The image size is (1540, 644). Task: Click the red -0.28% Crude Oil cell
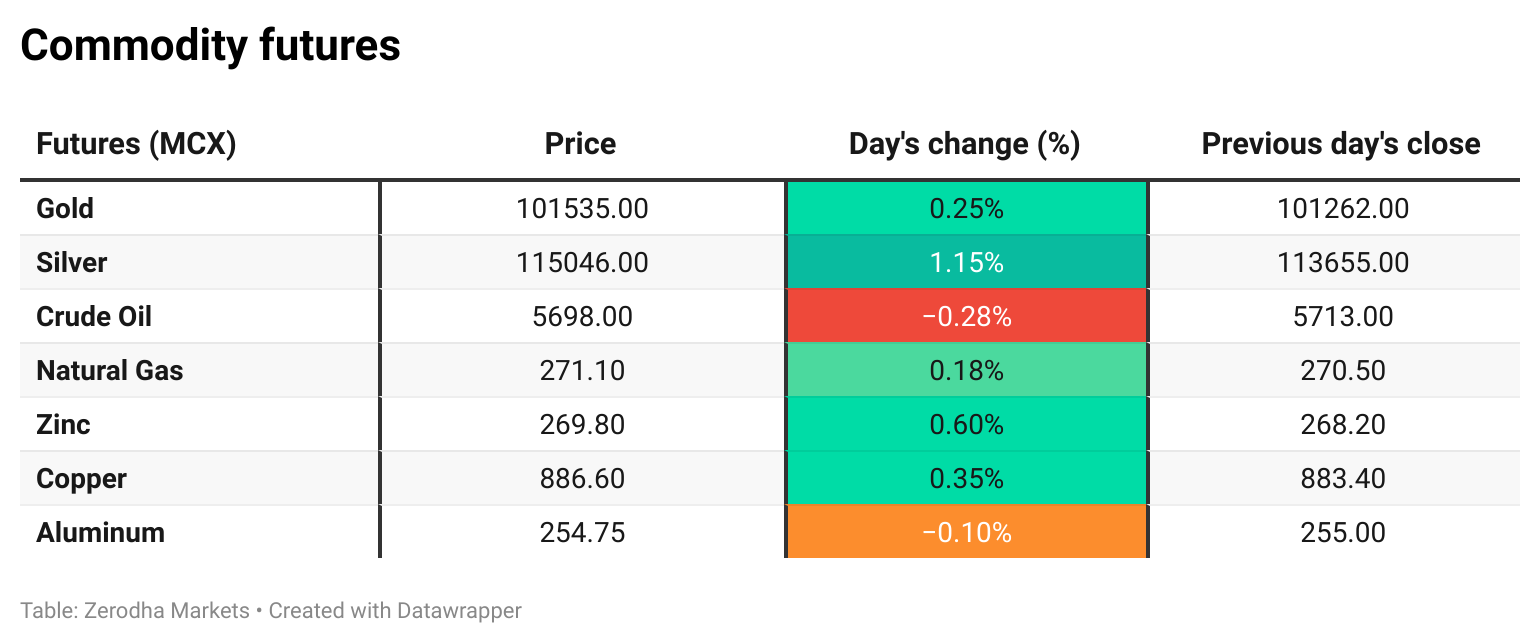point(966,317)
